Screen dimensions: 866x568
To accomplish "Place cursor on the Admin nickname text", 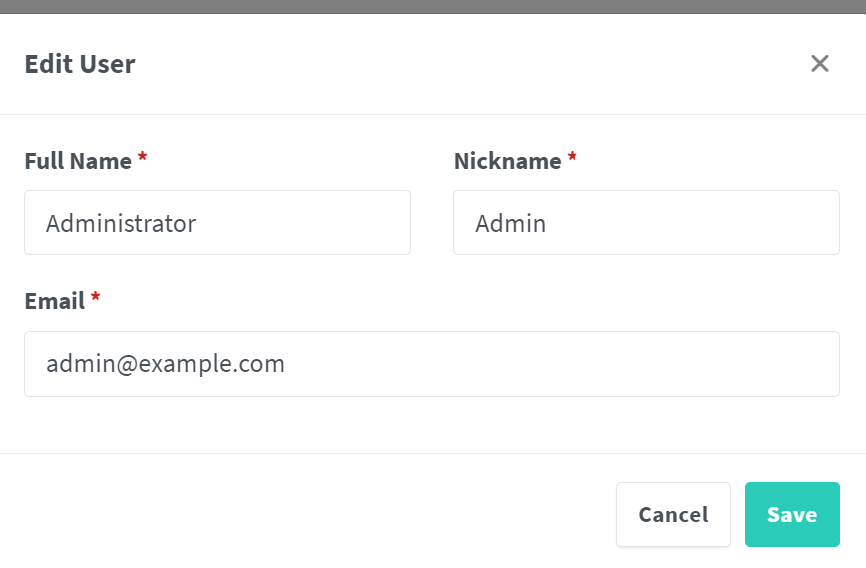I will (x=510, y=223).
